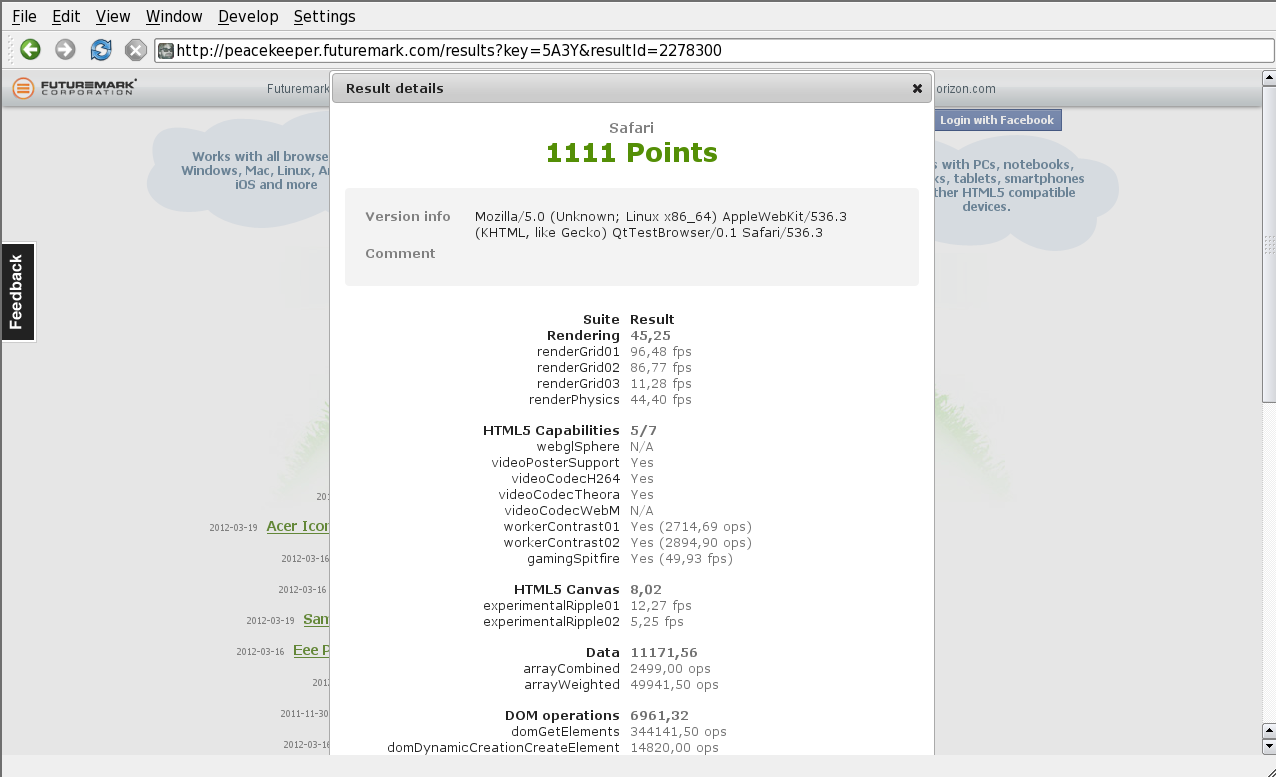Viewport: 1276px width, 777px height.
Task: Click the Safari browser name heading
Action: coord(632,127)
